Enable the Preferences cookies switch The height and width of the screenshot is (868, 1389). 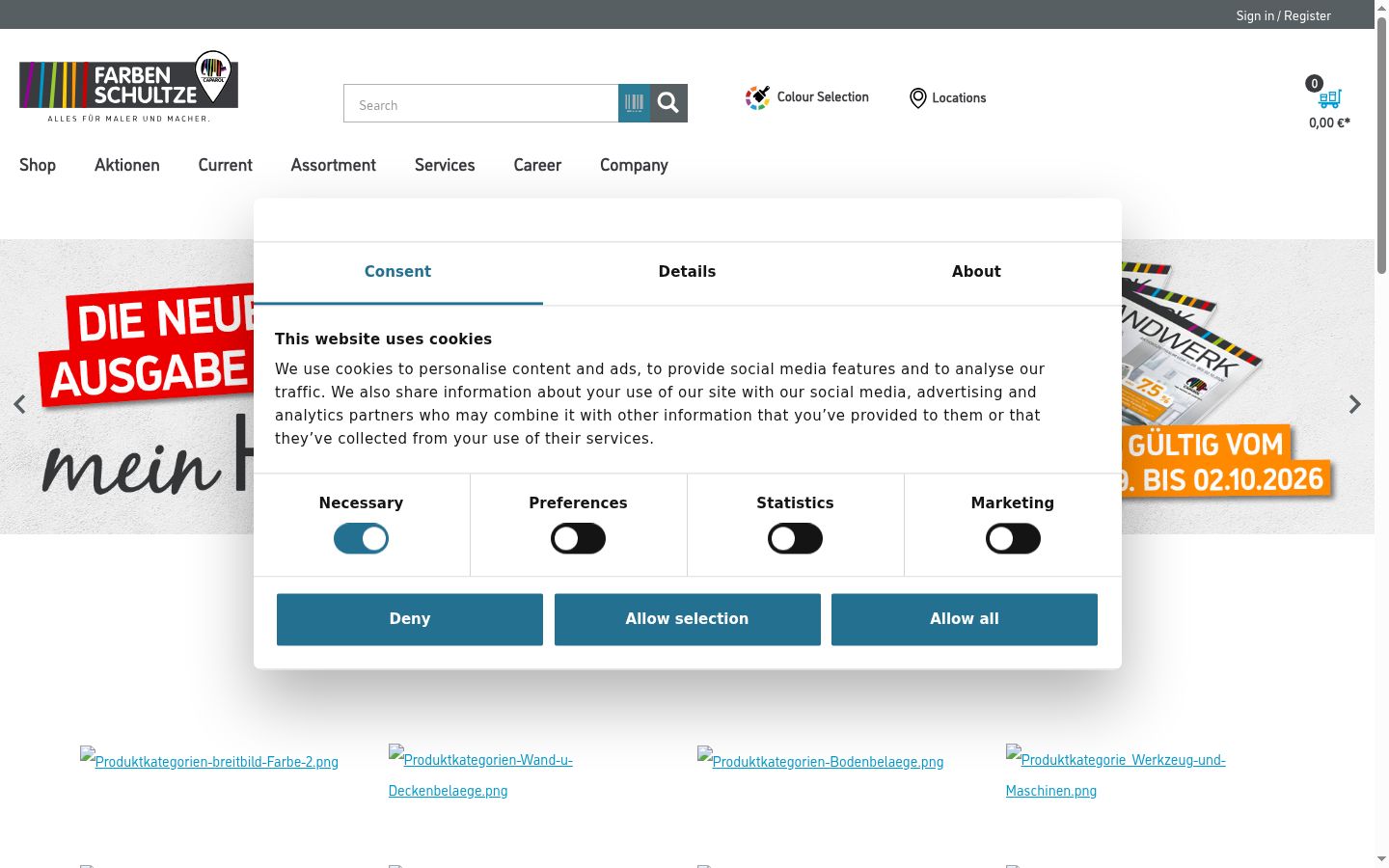(x=578, y=538)
